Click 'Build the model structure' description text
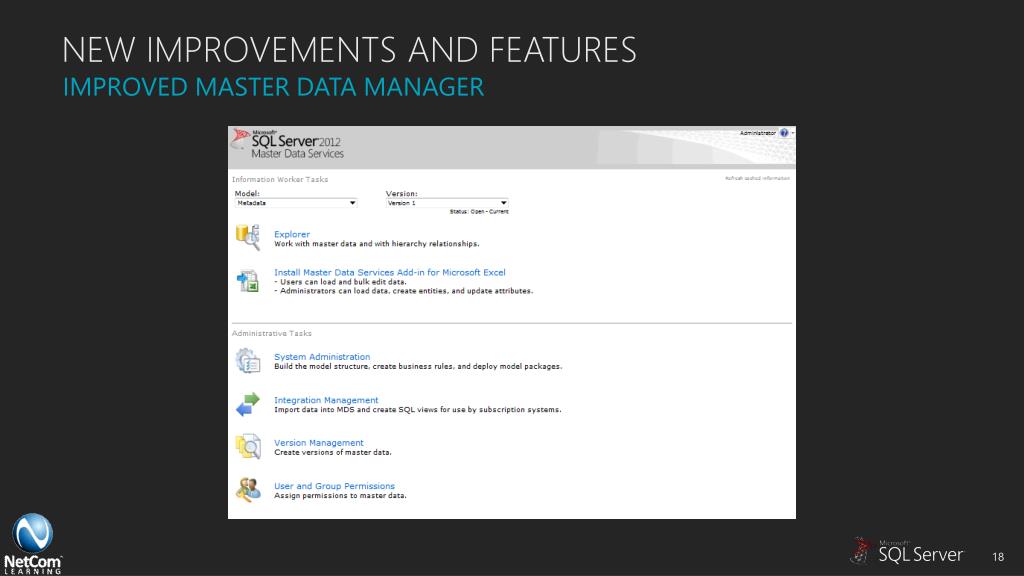 click(x=418, y=367)
